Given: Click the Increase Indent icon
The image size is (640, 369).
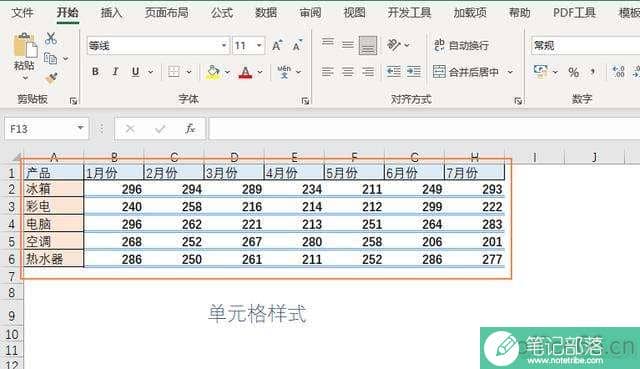Looking at the screenshot, I should [413, 72].
